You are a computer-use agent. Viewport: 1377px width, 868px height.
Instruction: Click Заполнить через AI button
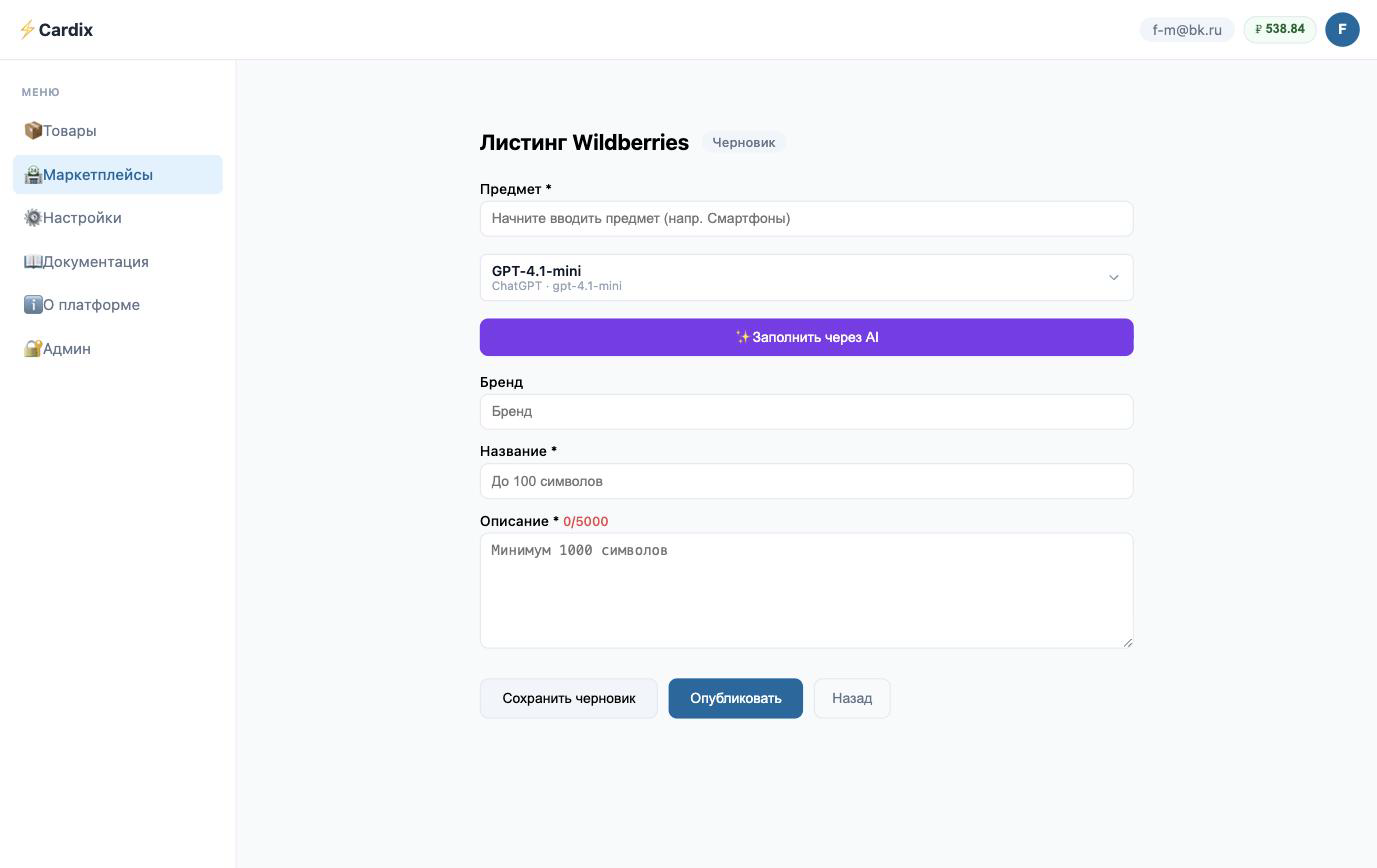tap(806, 338)
